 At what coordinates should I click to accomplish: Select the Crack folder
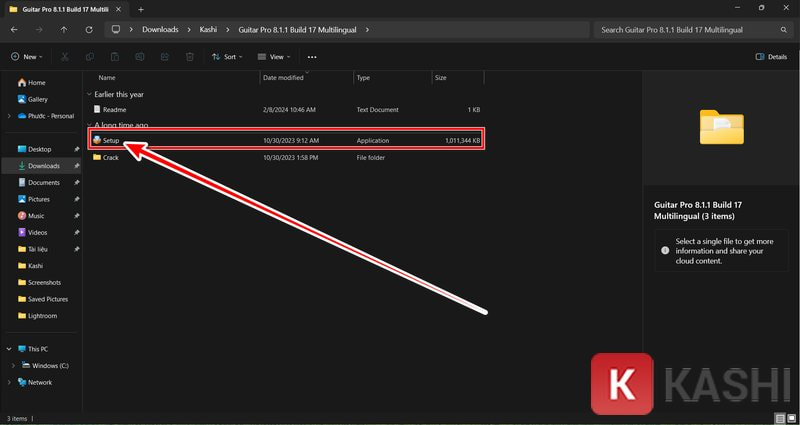tap(110, 157)
